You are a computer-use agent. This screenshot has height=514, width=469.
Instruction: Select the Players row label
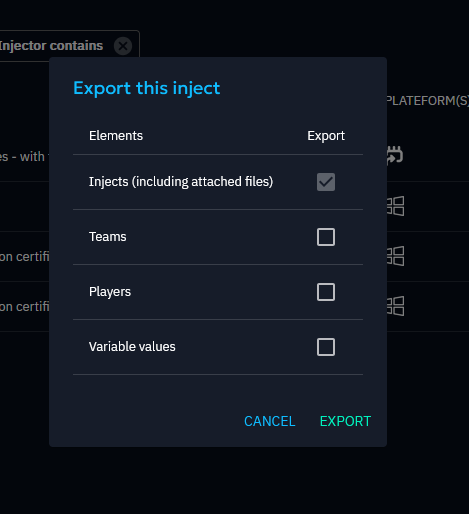(110, 292)
